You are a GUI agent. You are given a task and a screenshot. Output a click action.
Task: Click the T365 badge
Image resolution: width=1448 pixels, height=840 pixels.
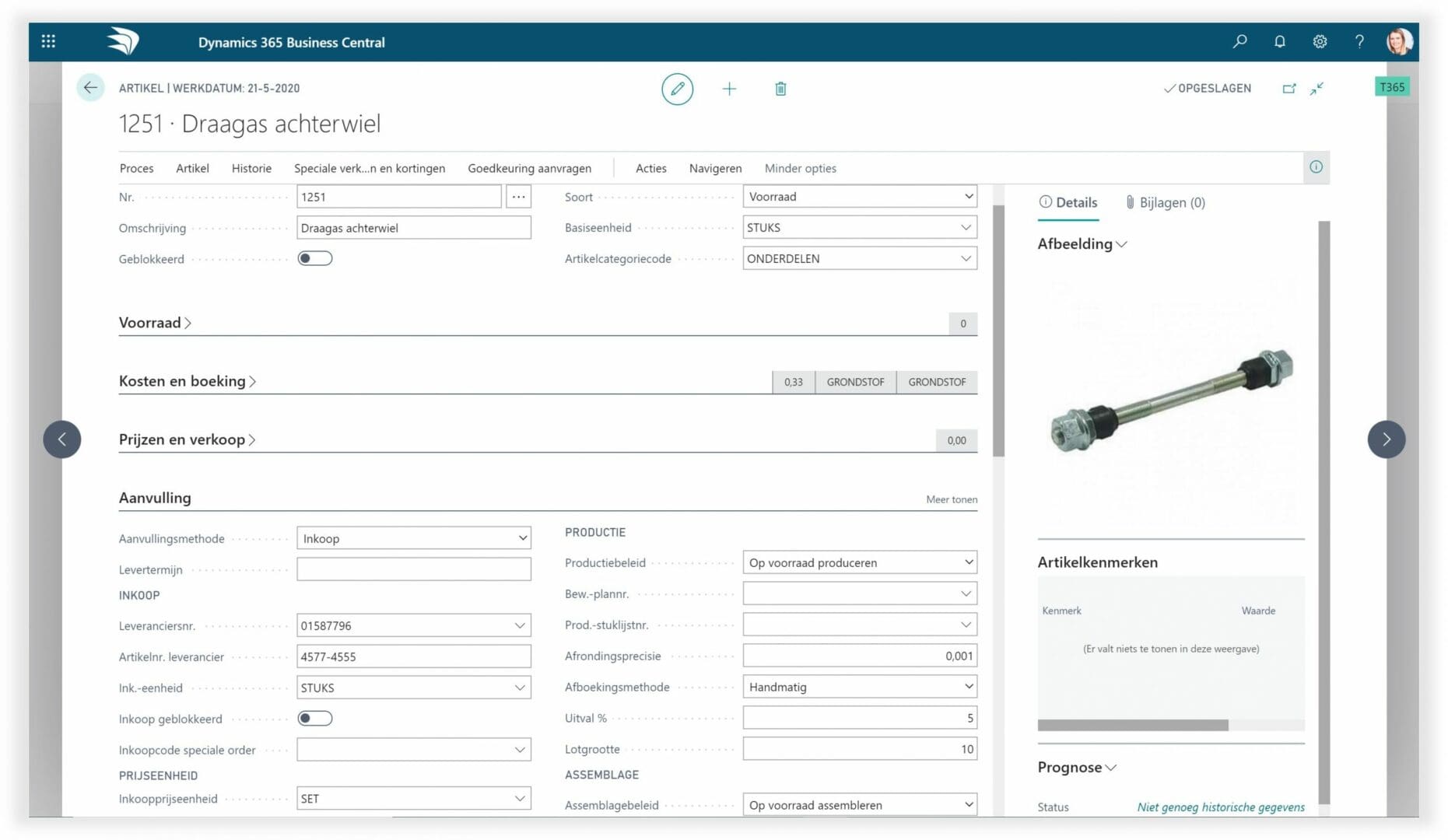coord(1392,87)
